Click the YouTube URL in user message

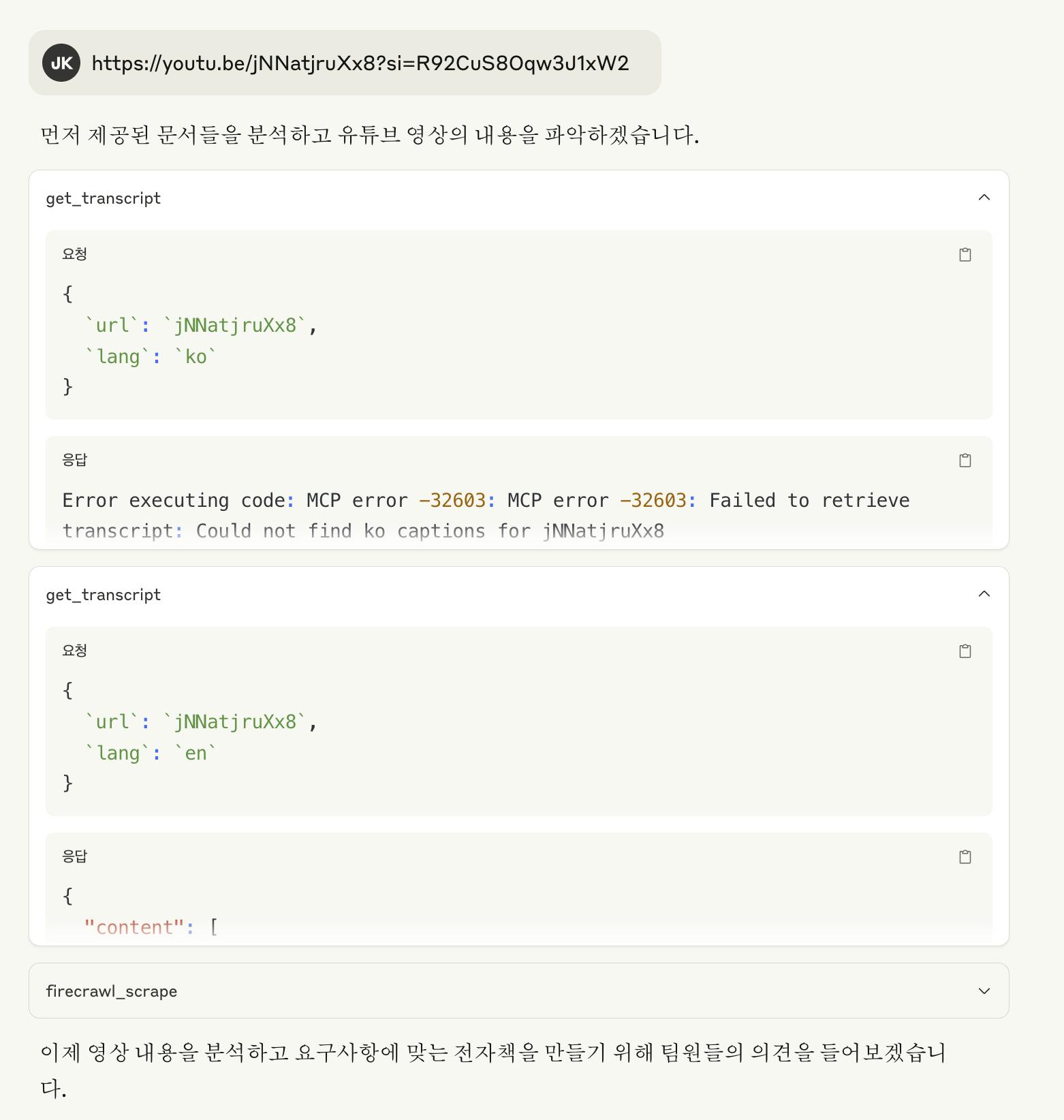[x=360, y=63]
